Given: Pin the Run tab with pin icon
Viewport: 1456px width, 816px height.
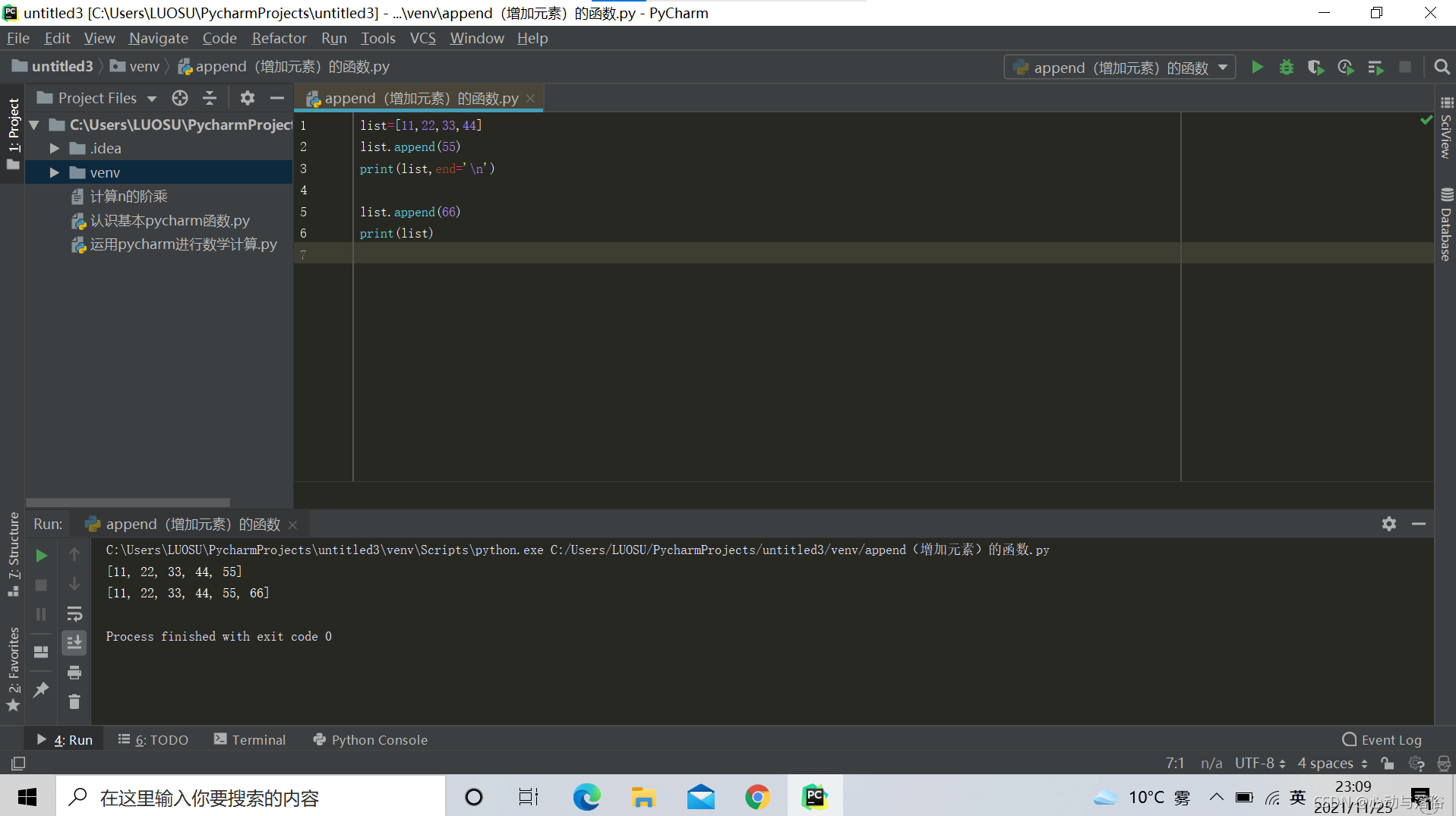Looking at the screenshot, I should (41, 689).
